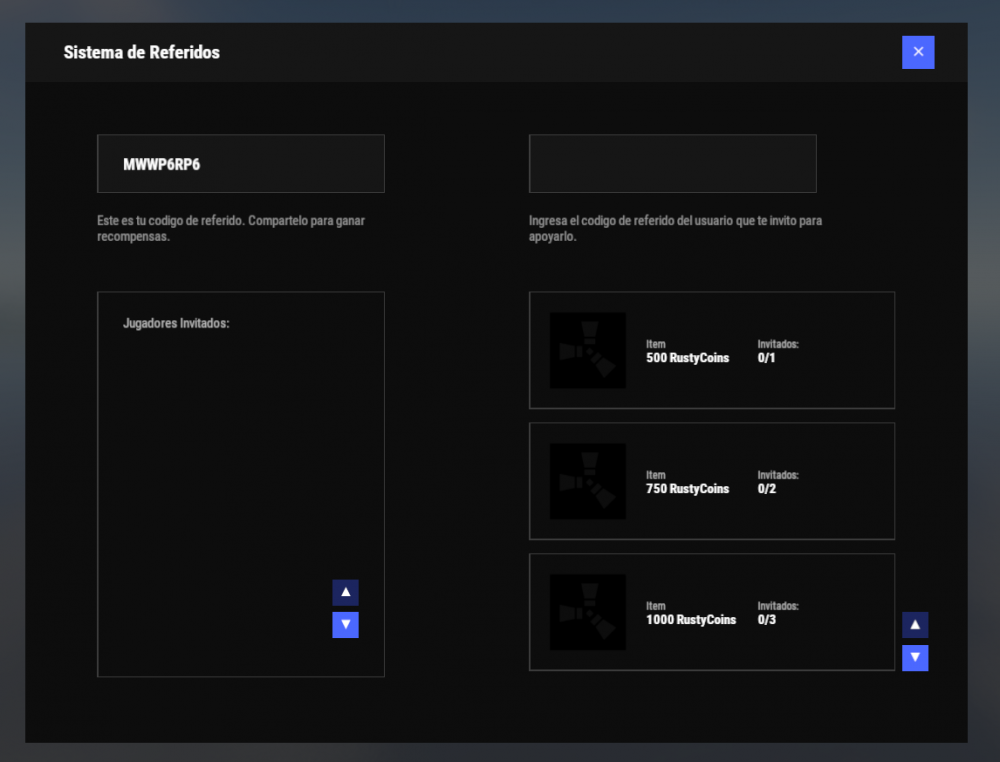Click the Jugadores Invitados heading
Screen dimensions: 1000x762
(x=176, y=324)
